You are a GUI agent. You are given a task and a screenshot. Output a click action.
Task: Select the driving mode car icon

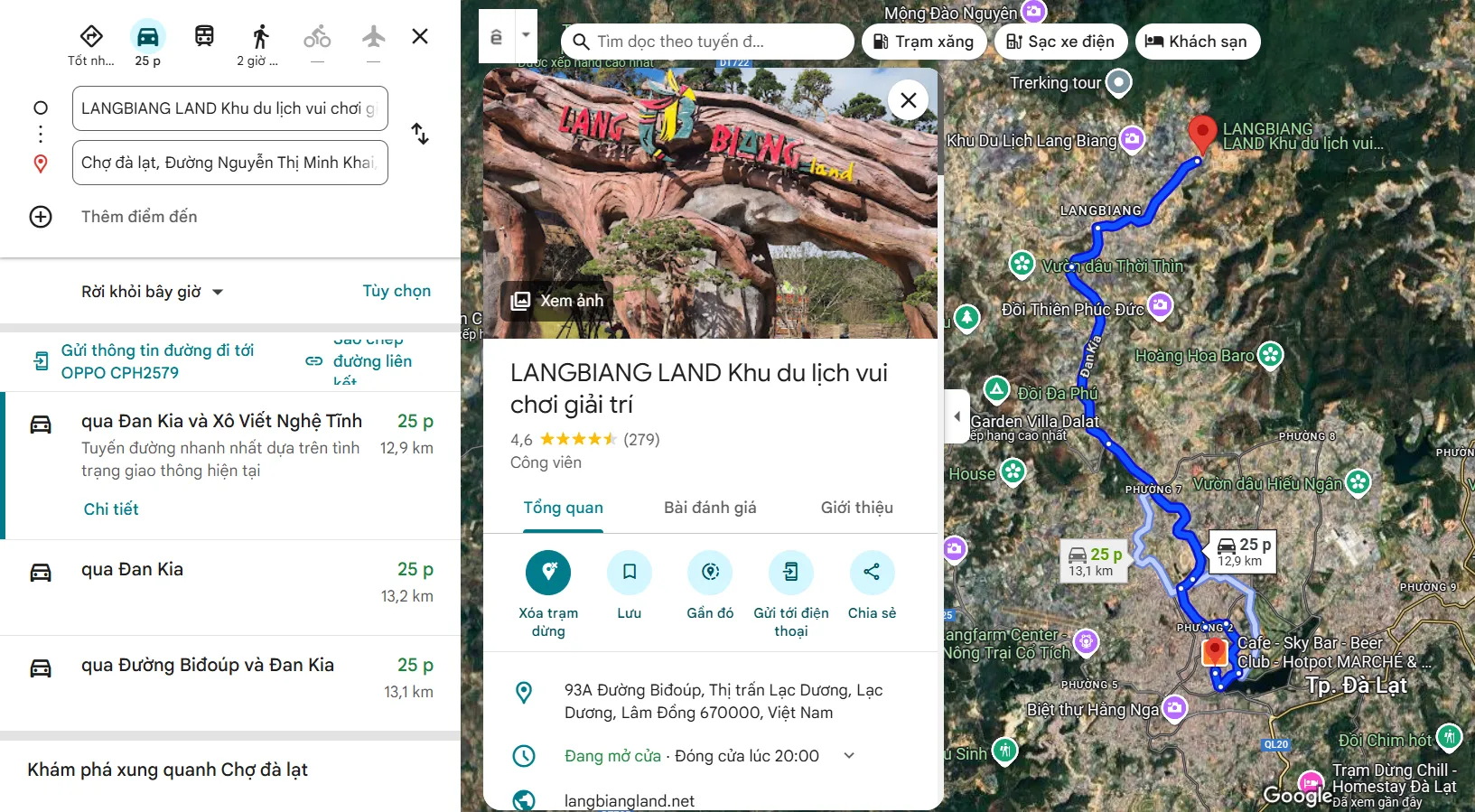[x=148, y=37]
